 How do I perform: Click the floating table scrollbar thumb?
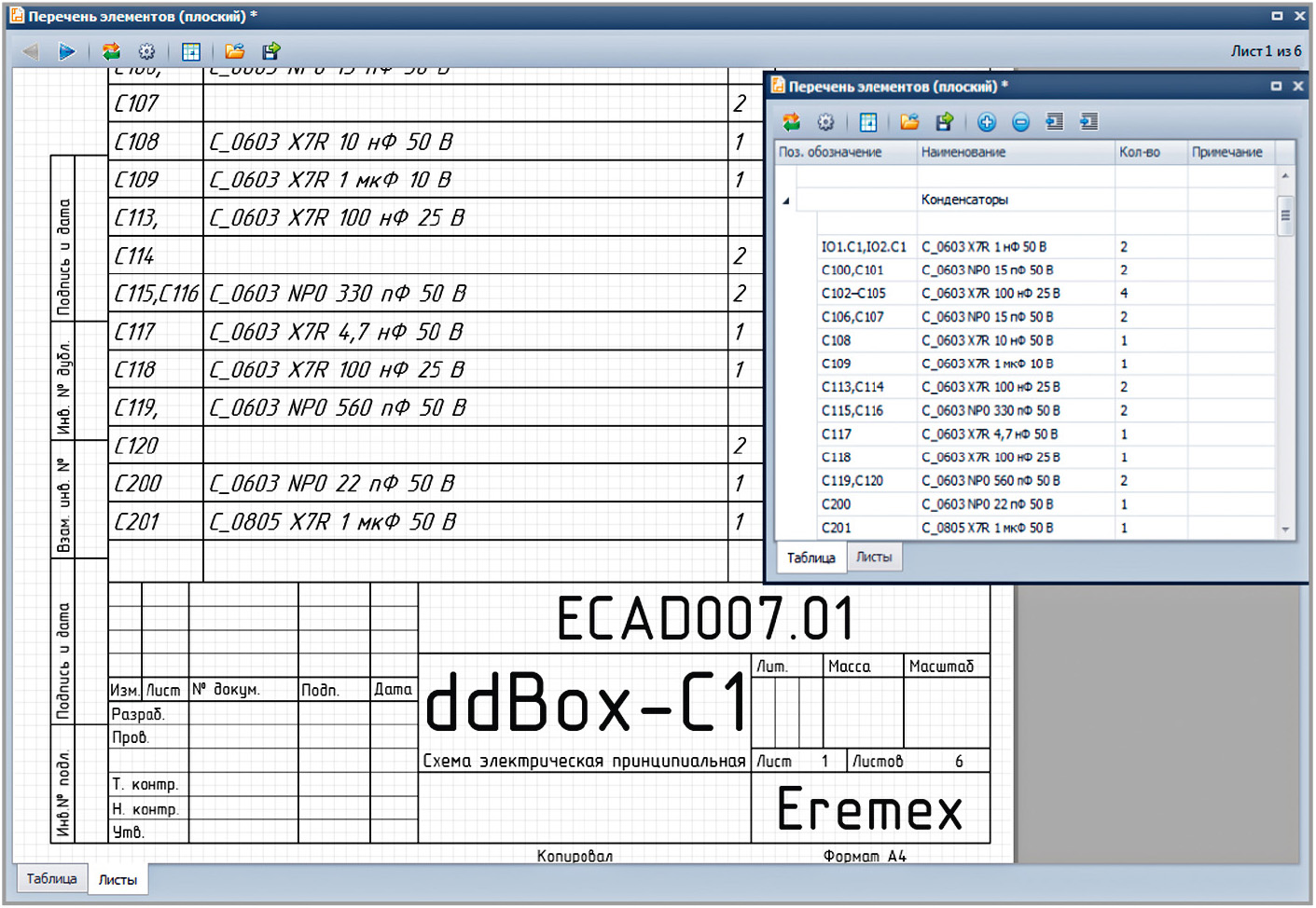pos(1285,215)
